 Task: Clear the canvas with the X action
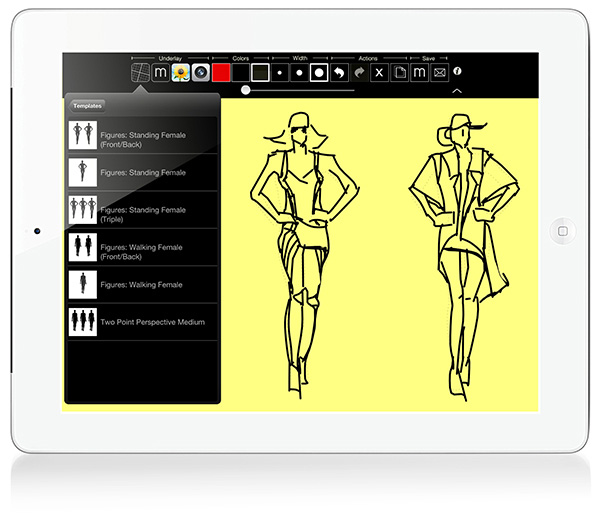point(379,73)
